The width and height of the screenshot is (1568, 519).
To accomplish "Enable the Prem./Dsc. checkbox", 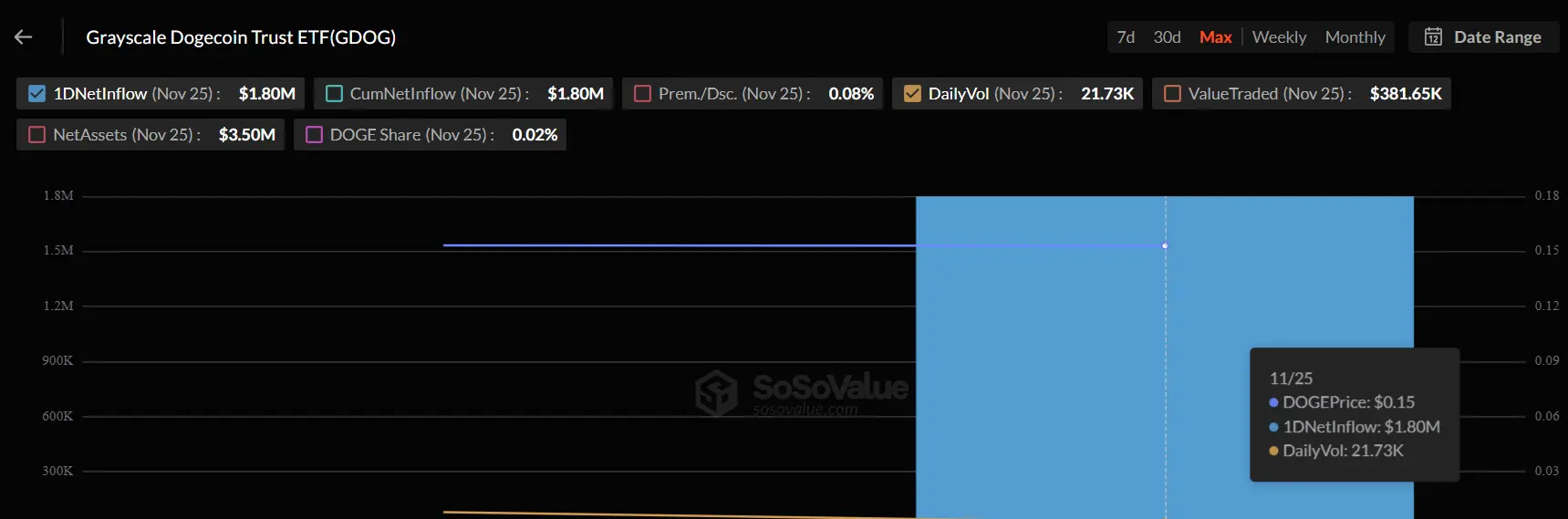I will click(642, 94).
